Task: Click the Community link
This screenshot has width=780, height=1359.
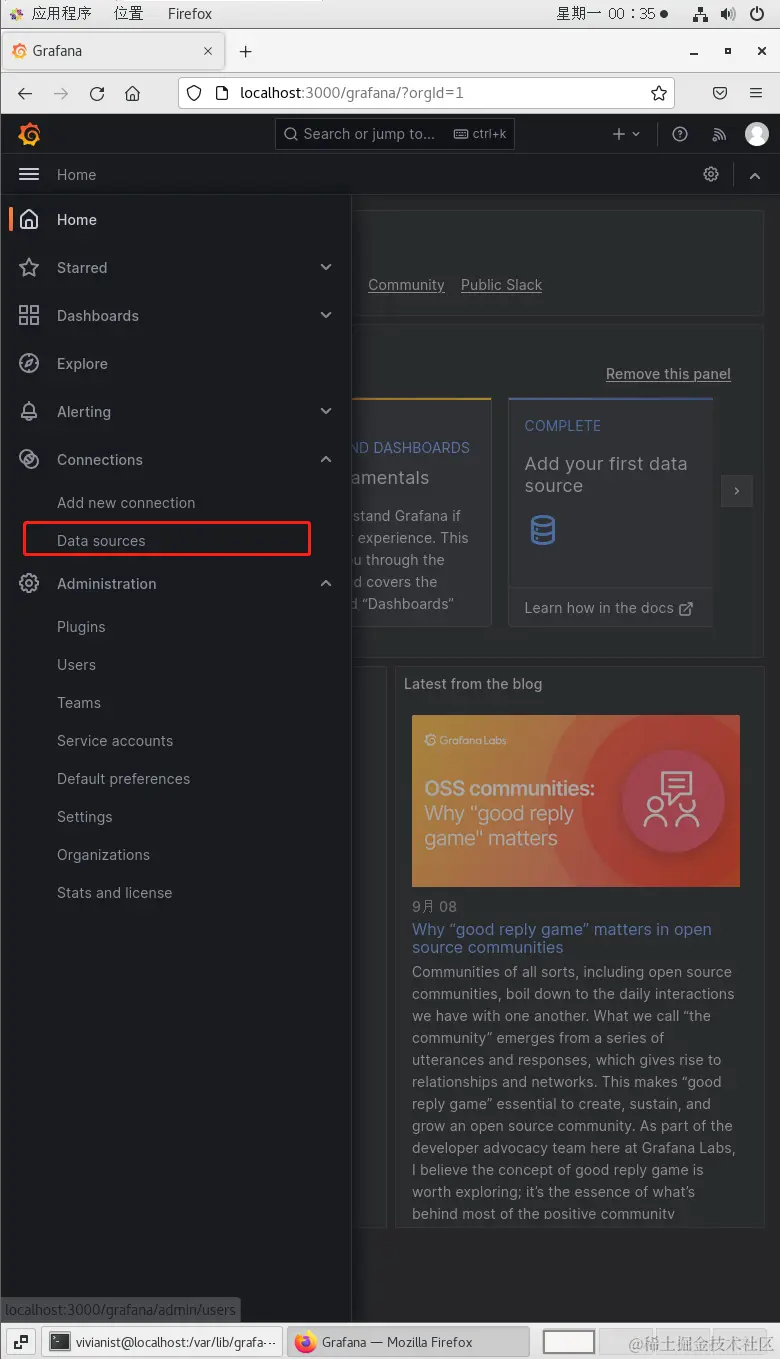Action: 406,285
